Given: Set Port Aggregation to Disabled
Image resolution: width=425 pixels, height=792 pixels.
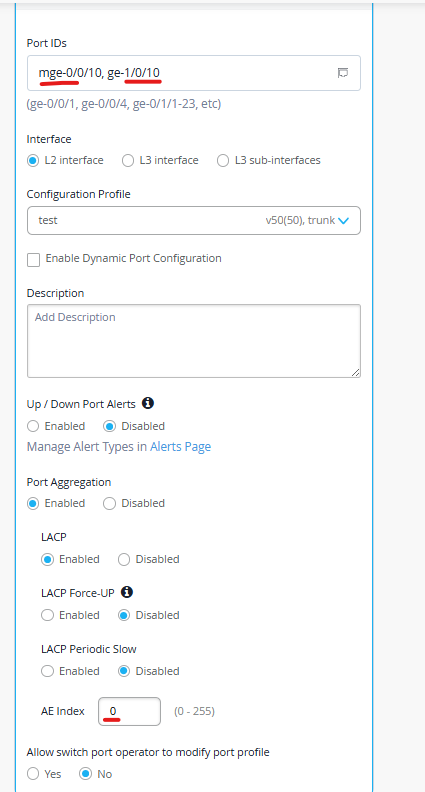Looking at the screenshot, I should tap(109, 504).
